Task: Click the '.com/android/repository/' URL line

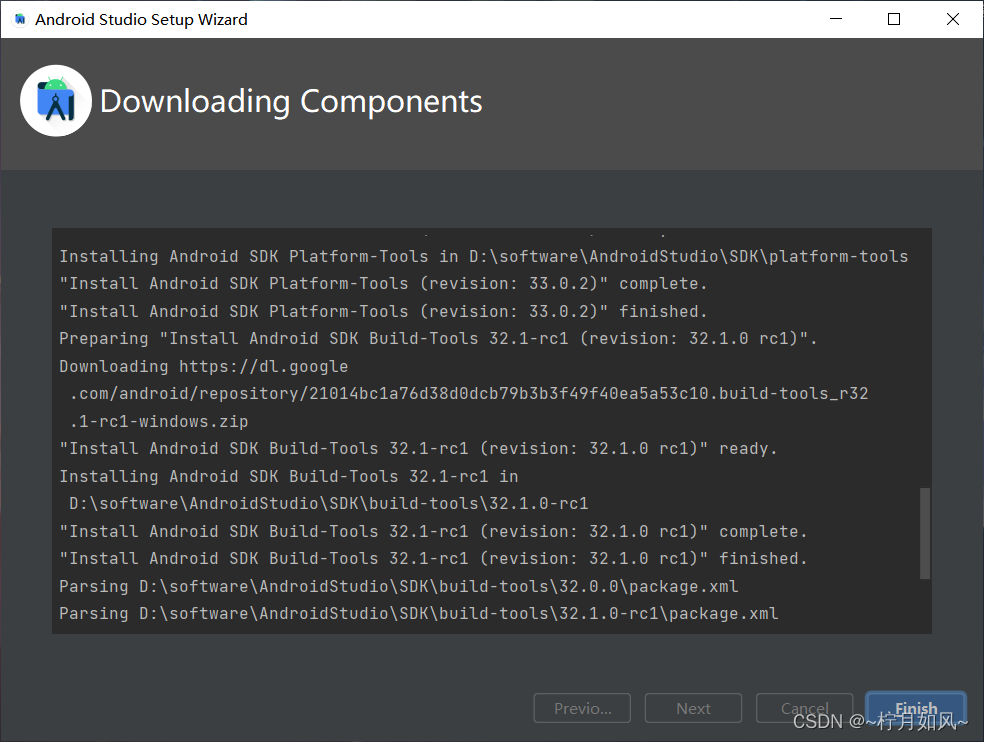Action: [469, 394]
